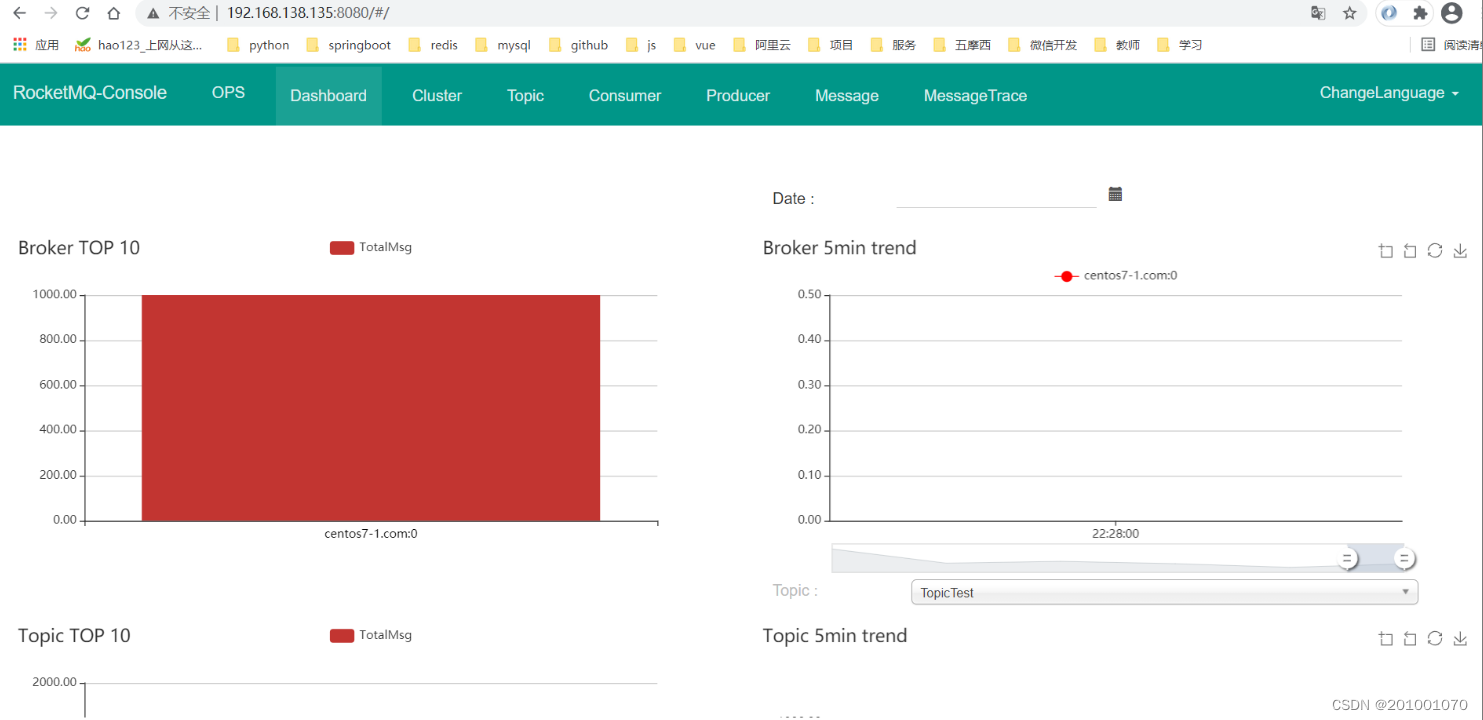Viewport: 1483px width, 720px height.
Task: Open the vue bookmark folder
Action: point(695,45)
